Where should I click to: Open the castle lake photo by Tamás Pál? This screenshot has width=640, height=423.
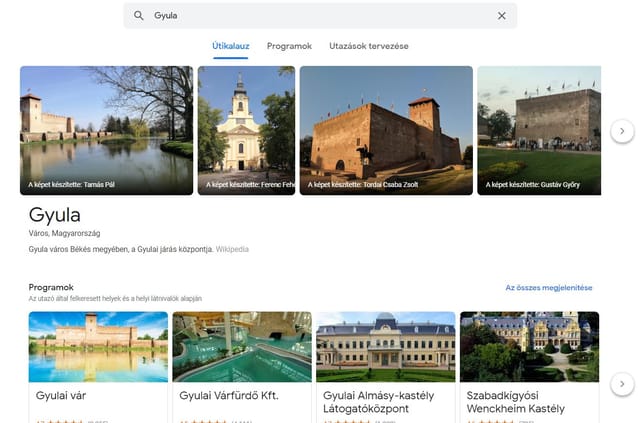pos(107,130)
